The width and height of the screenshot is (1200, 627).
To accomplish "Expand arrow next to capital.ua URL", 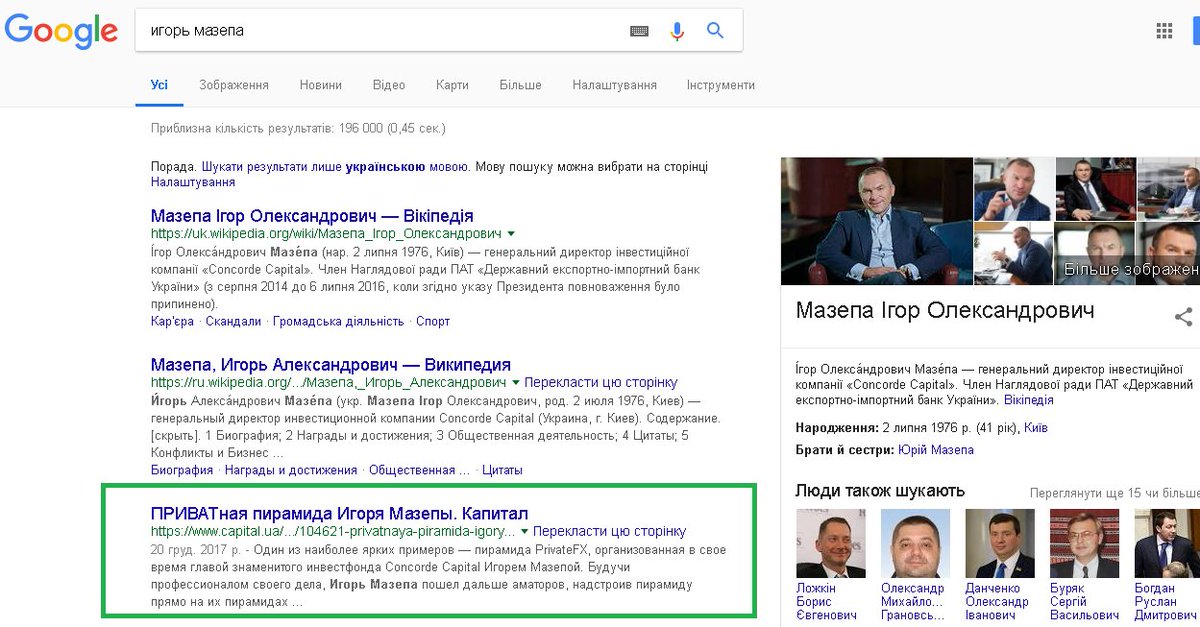I will tap(524, 531).
